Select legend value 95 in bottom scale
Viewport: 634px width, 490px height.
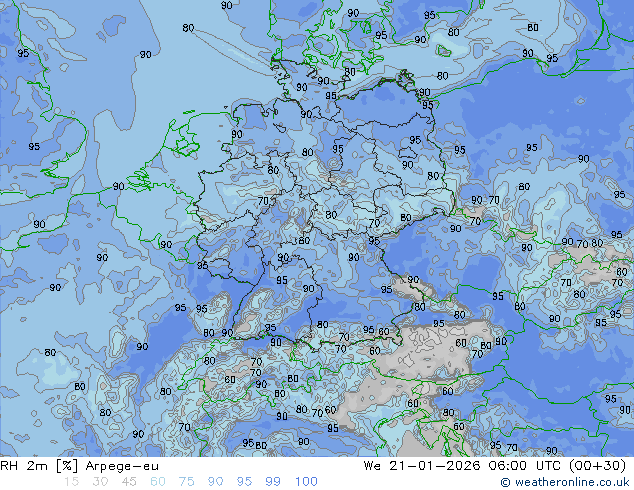click(244, 482)
